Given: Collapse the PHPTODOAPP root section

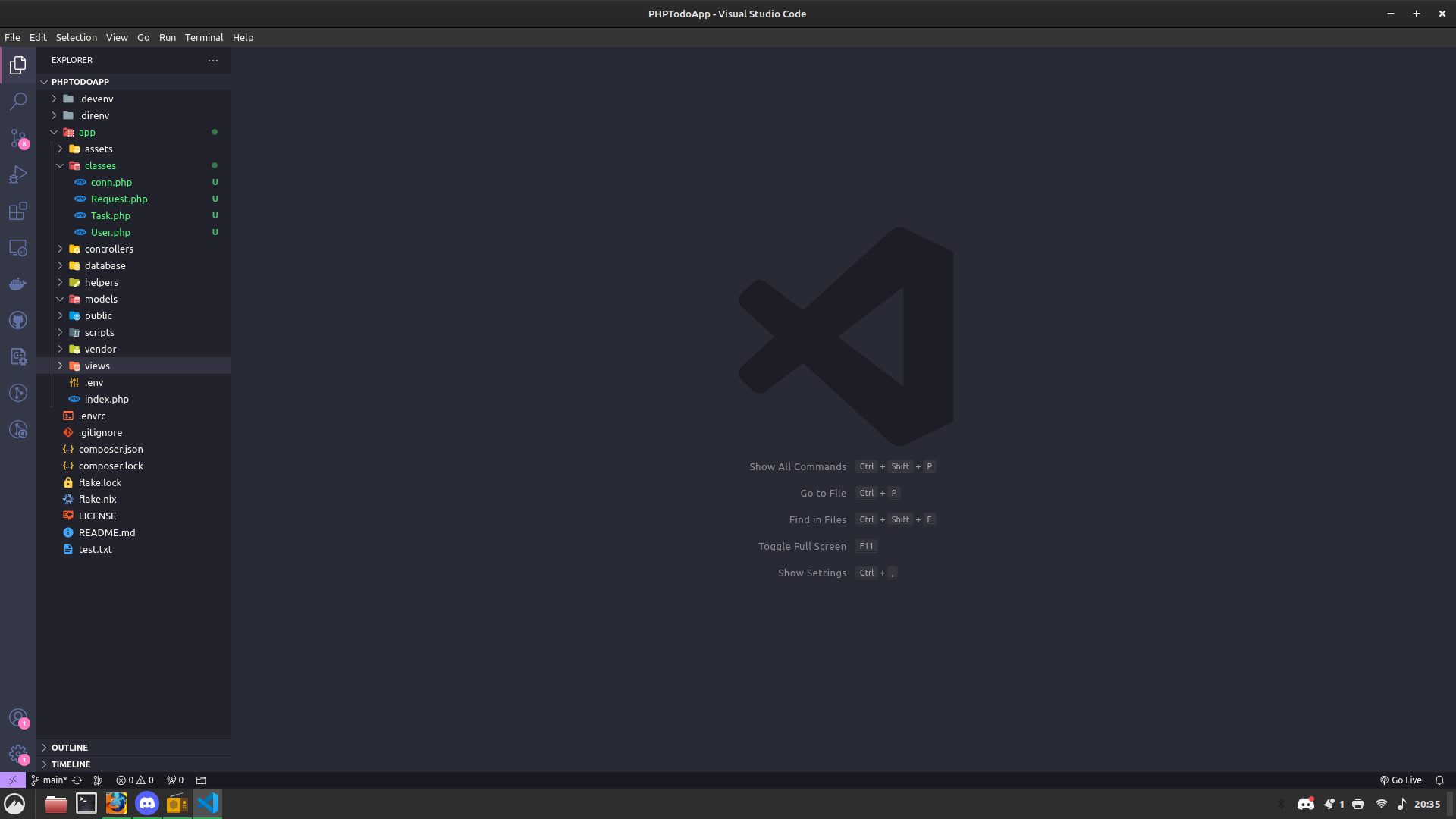Looking at the screenshot, I should 133,82.
